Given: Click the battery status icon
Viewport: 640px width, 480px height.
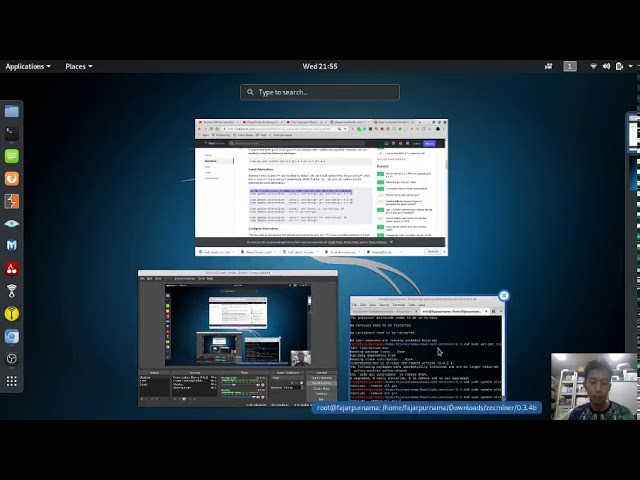Looking at the screenshot, I should pos(619,66).
